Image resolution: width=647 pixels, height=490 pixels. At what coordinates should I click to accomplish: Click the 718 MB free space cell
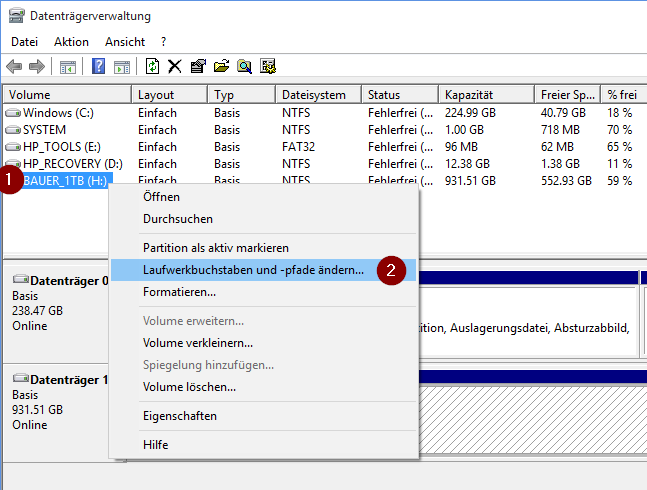click(x=560, y=130)
